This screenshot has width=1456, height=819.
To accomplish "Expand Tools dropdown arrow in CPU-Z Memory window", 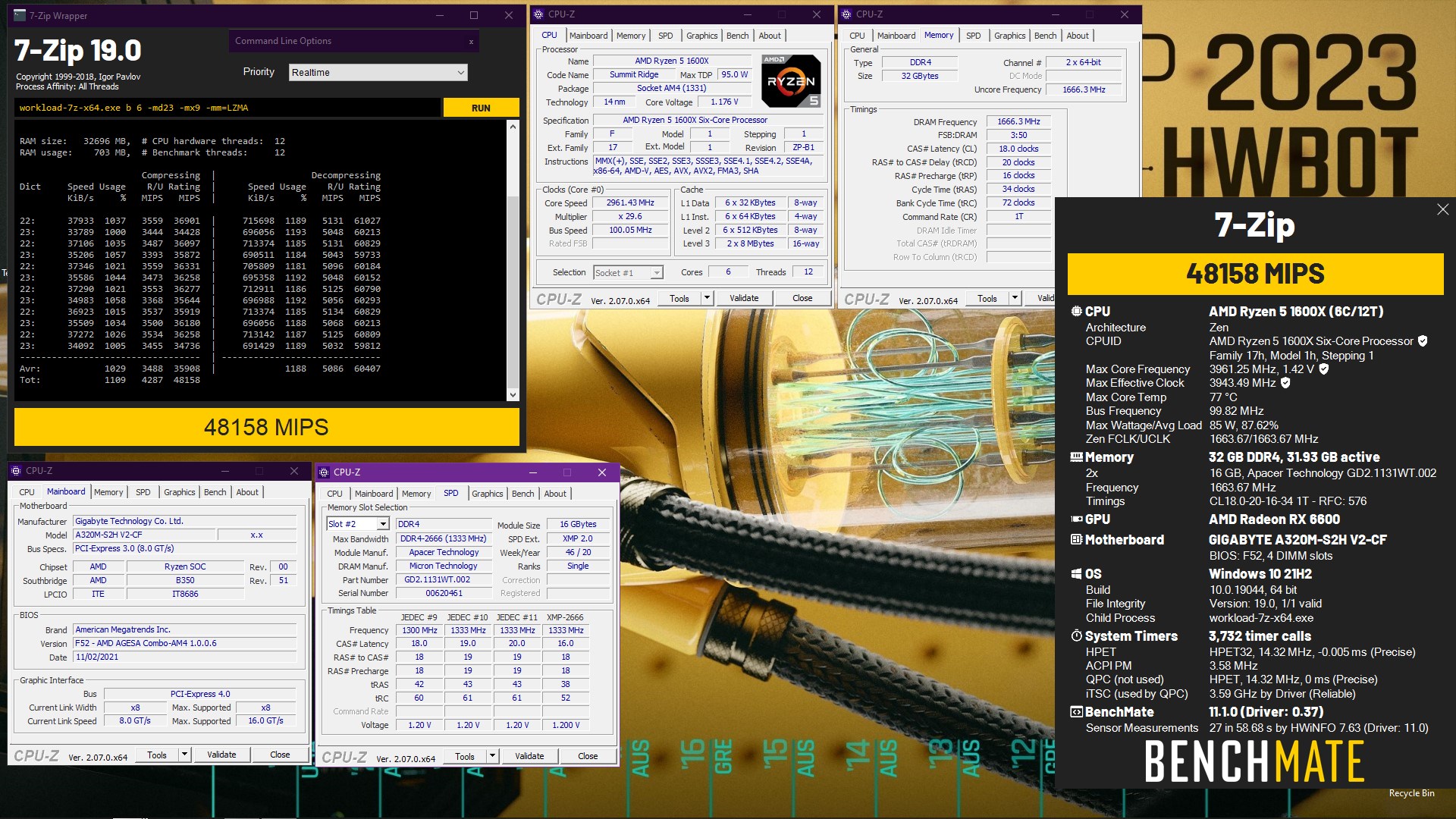I will (x=1015, y=299).
